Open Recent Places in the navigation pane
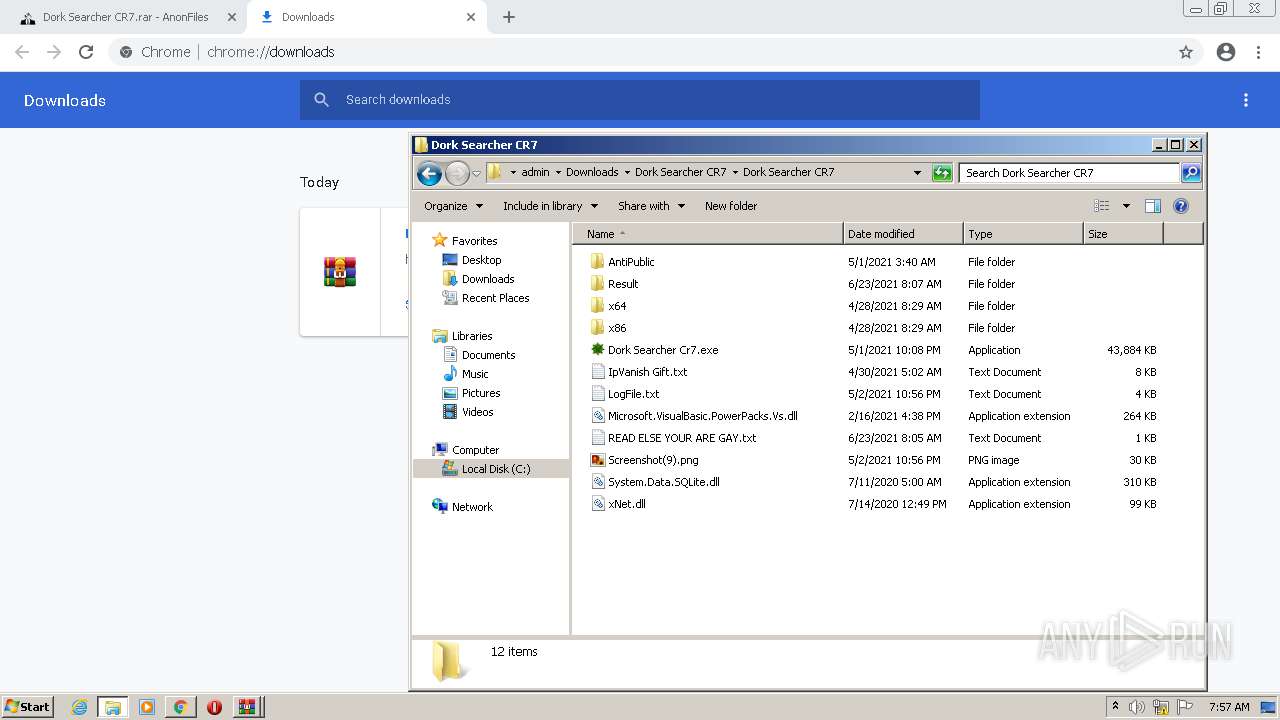Screen dimensions: 1280x720 (x=495, y=298)
